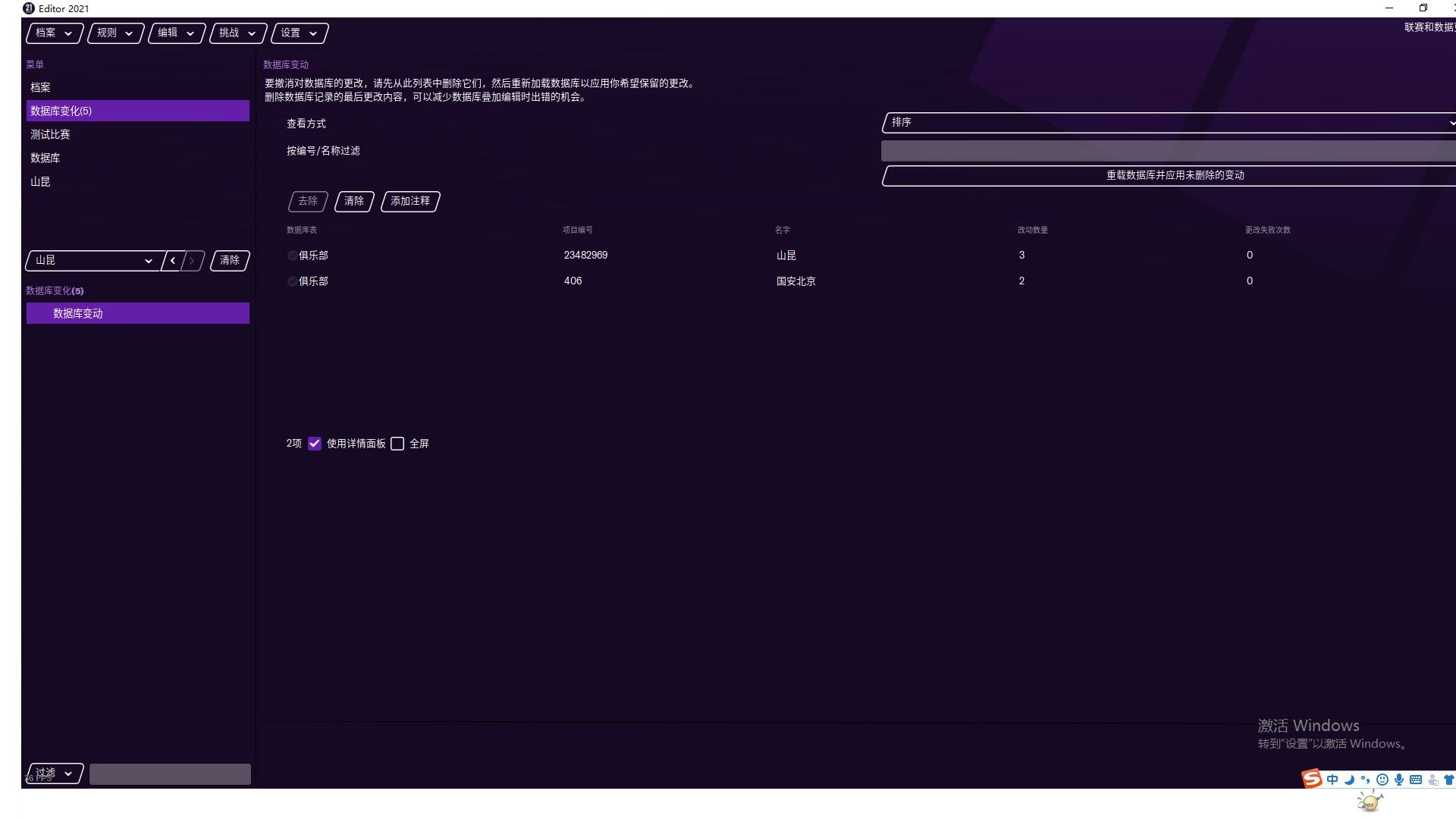Open the 排序 view mode dropdown
Viewport: 1456px width, 819px height.
click(1168, 123)
